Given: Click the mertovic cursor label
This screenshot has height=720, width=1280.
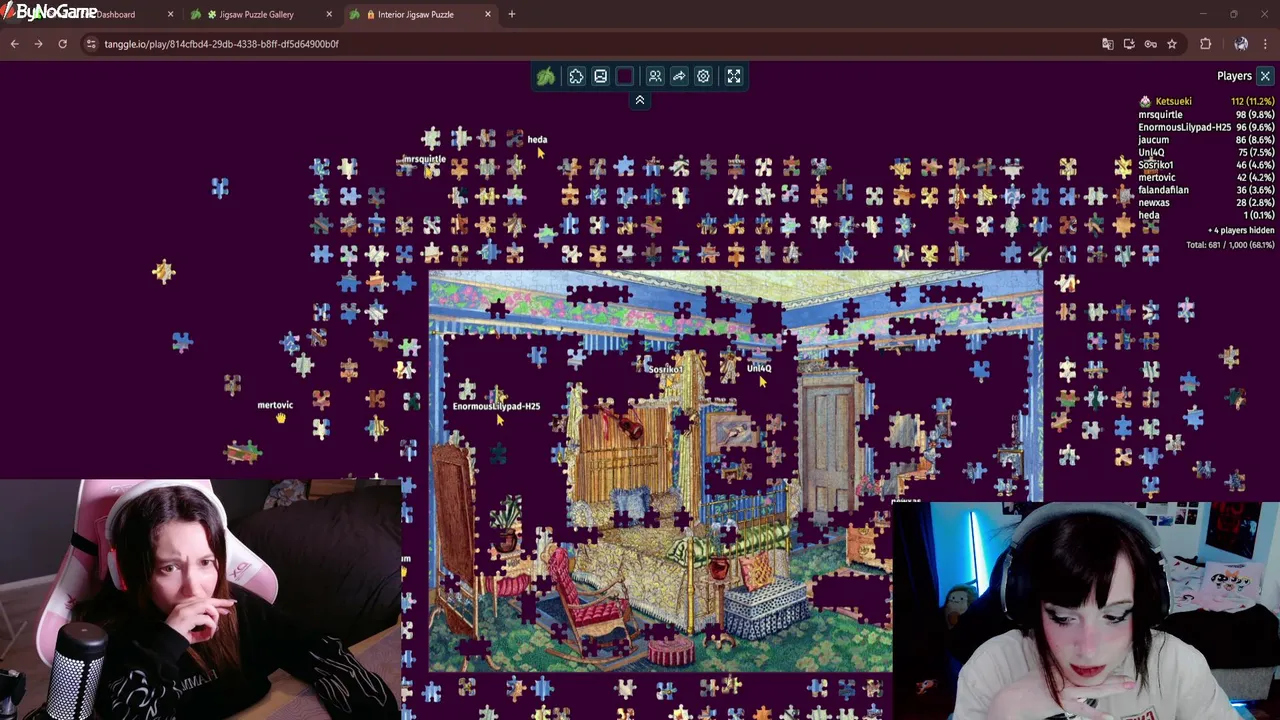Looking at the screenshot, I should (275, 405).
